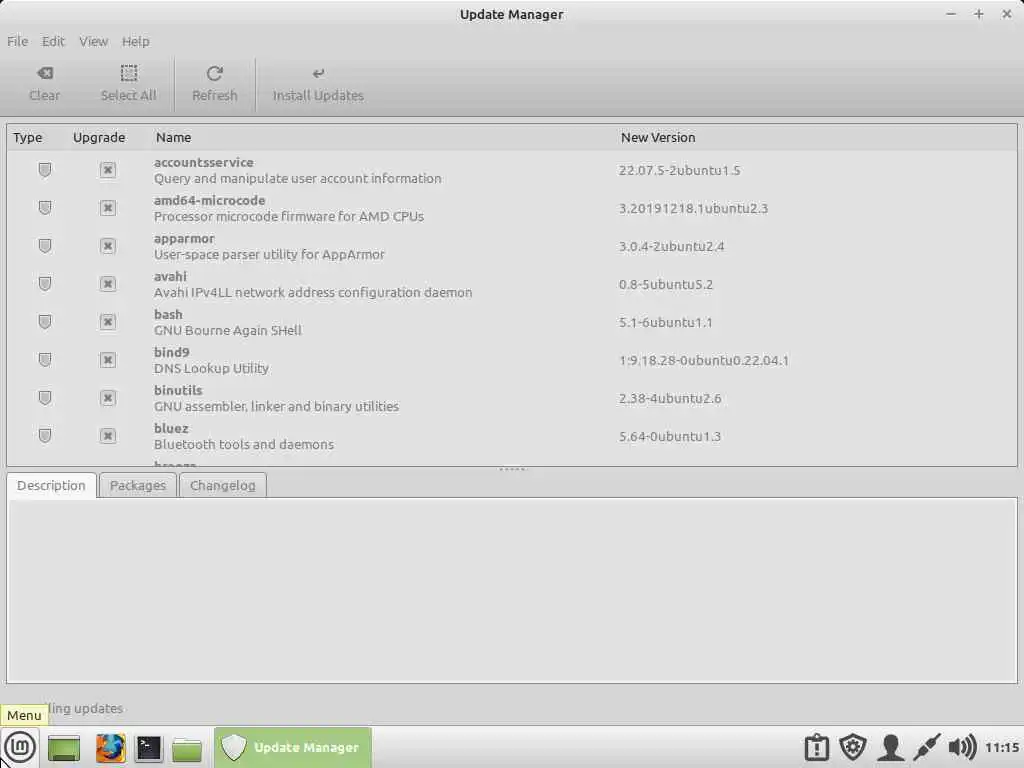Click the shield type icon for binutils
Screen dimensions: 1024x768
click(x=44, y=398)
